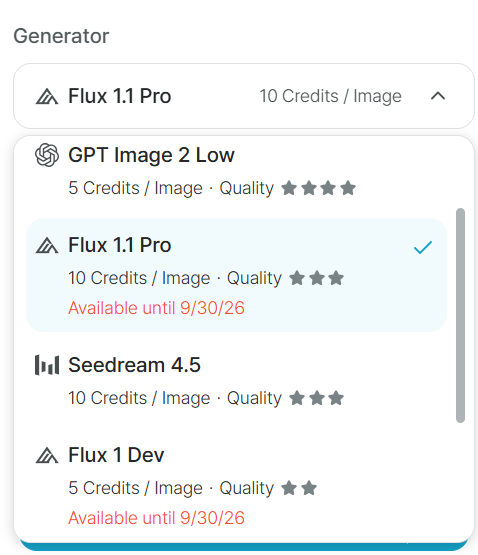The image size is (478, 555).
Task: Collapse the generator list with the up chevron
Action: point(438,96)
